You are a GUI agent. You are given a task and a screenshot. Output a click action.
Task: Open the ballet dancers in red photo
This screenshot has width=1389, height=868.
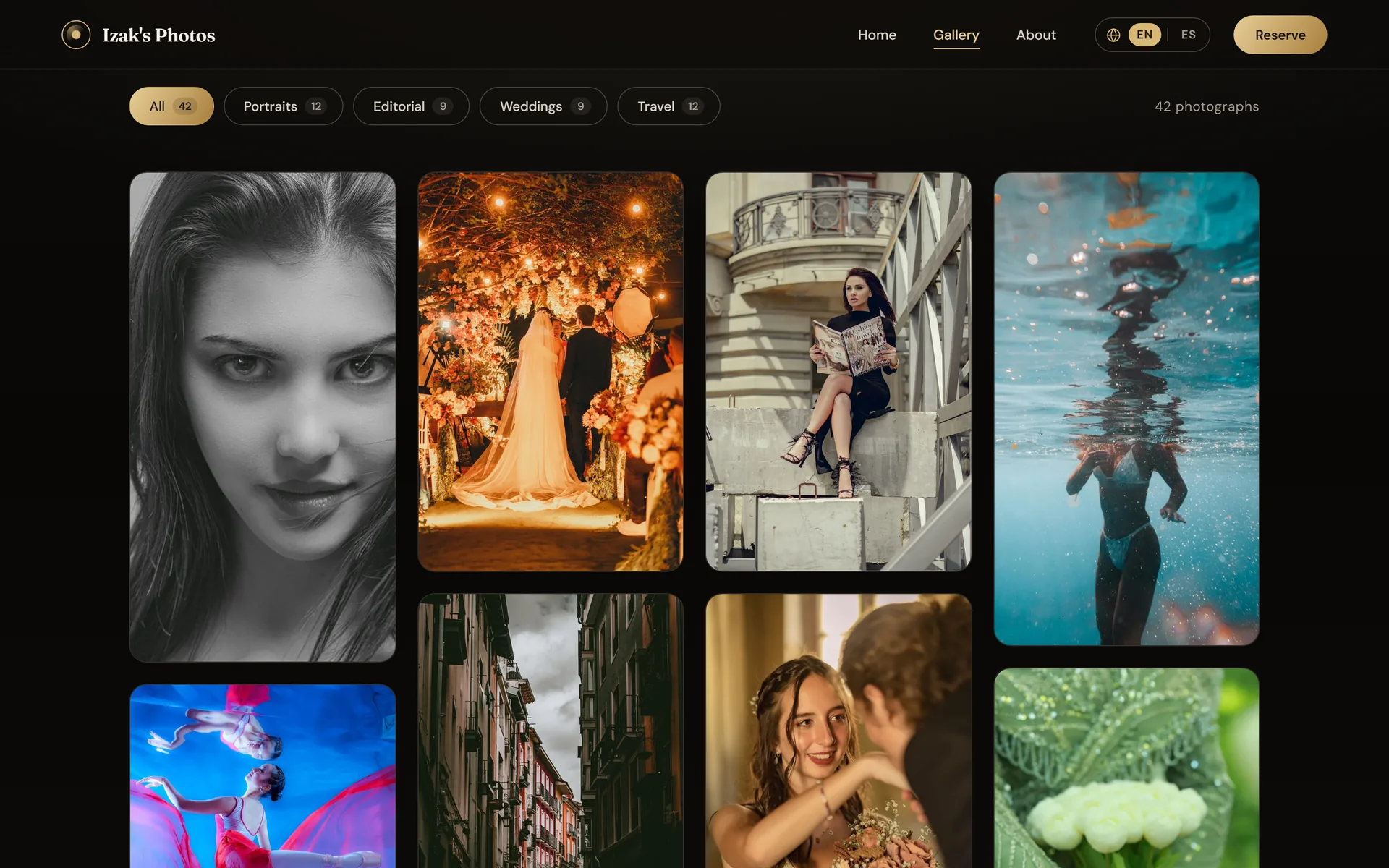263,776
